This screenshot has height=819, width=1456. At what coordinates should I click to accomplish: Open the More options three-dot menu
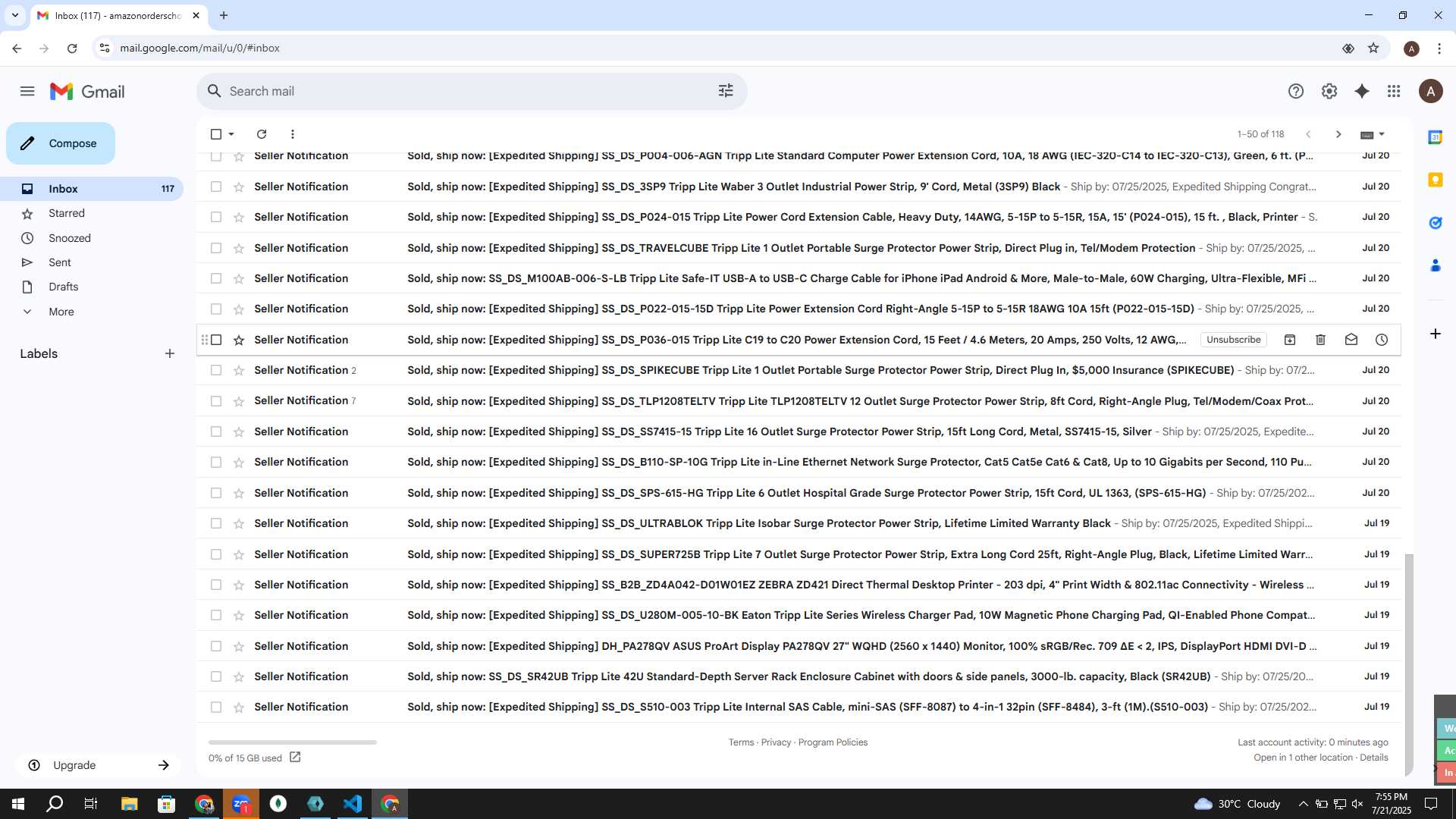pyautogui.click(x=293, y=134)
